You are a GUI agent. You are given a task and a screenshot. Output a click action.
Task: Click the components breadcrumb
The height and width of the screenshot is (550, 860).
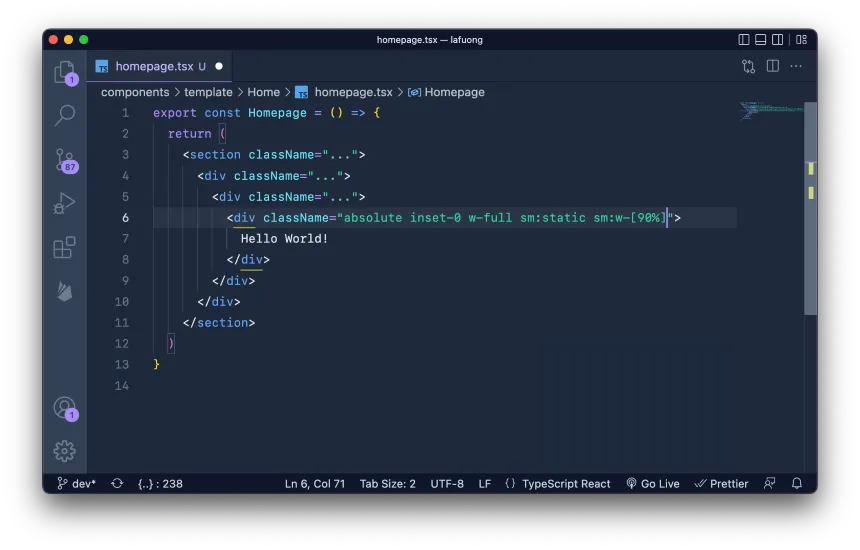(x=135, y=92)
